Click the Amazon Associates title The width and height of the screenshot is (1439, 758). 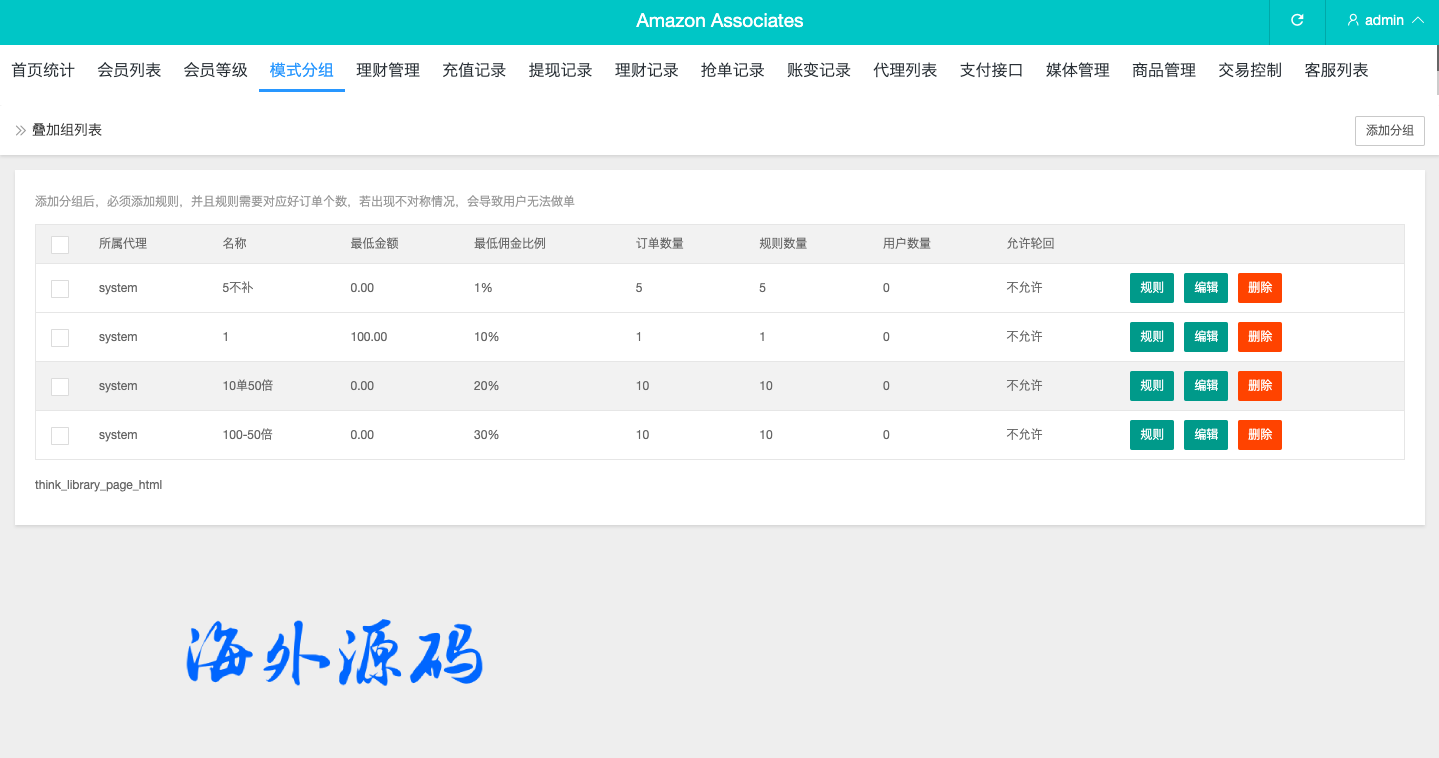(x=719, y=21)
